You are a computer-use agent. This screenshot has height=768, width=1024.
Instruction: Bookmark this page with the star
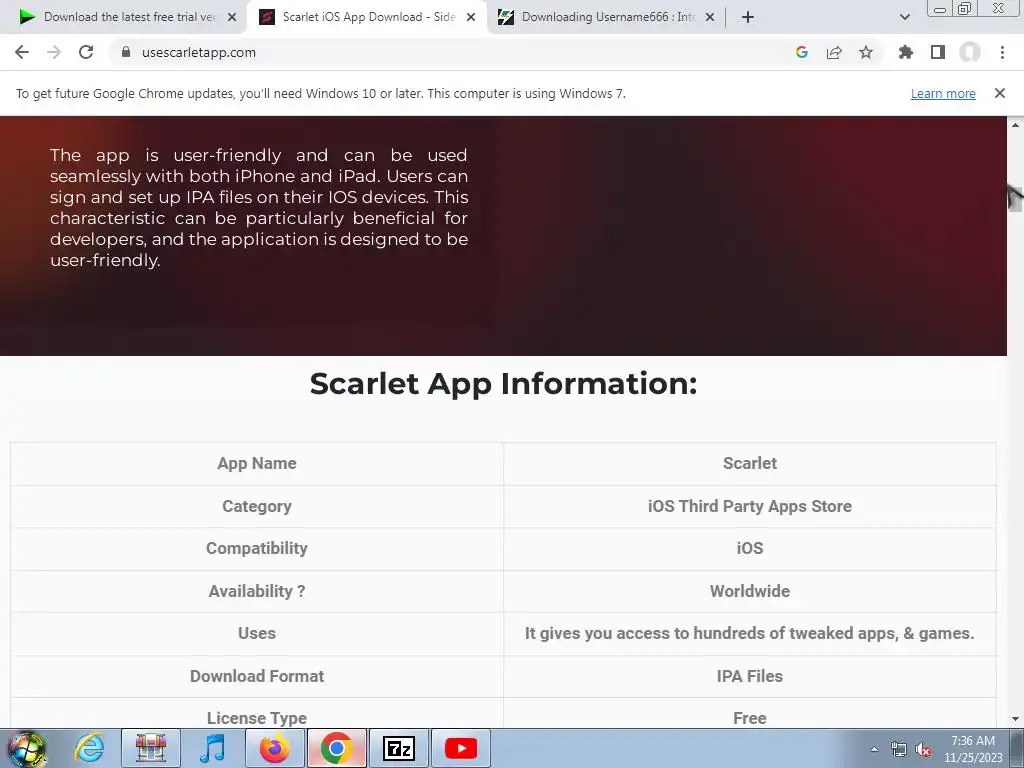tap(865, 52)
